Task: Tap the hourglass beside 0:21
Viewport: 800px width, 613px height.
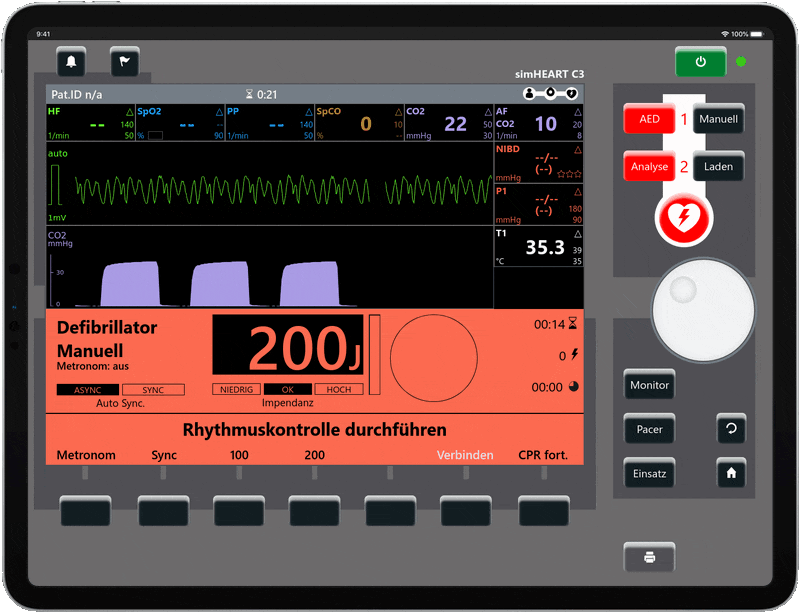Action: 249,94
